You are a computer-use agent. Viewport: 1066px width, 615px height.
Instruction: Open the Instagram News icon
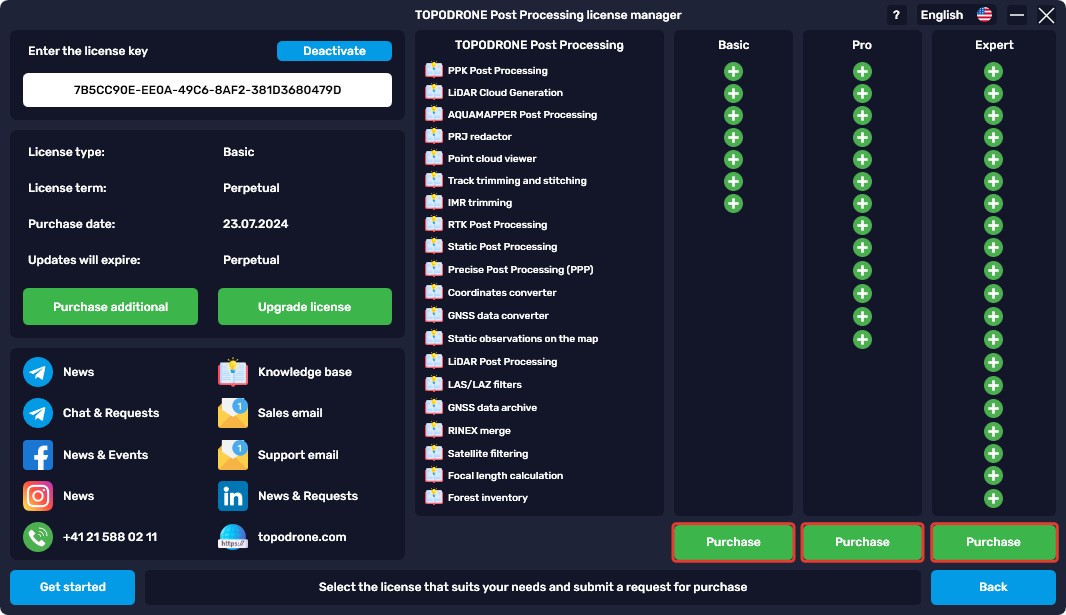(38, 496)
